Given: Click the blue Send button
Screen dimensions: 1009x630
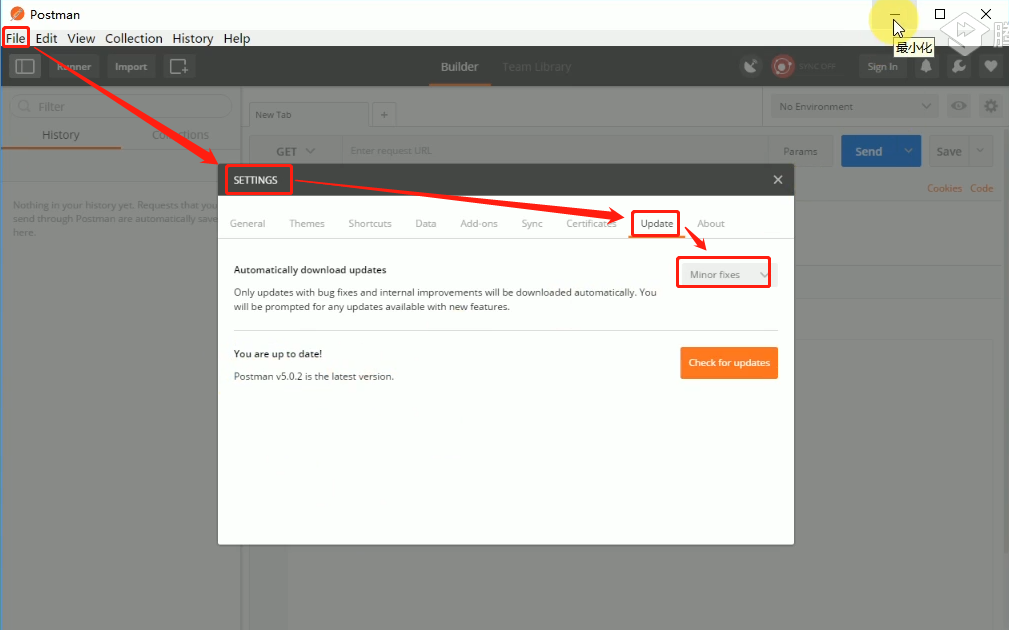Looking at the screenshot, I should (869, 151).
